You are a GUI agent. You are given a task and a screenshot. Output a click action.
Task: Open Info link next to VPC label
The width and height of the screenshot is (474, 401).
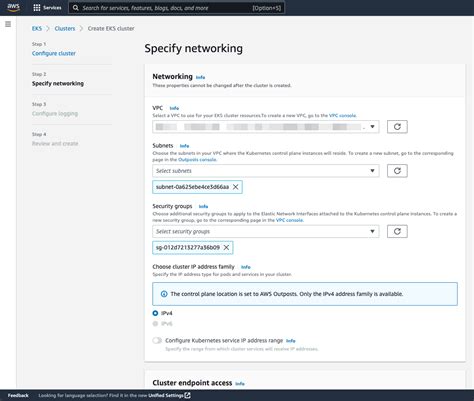click(174, 108)
